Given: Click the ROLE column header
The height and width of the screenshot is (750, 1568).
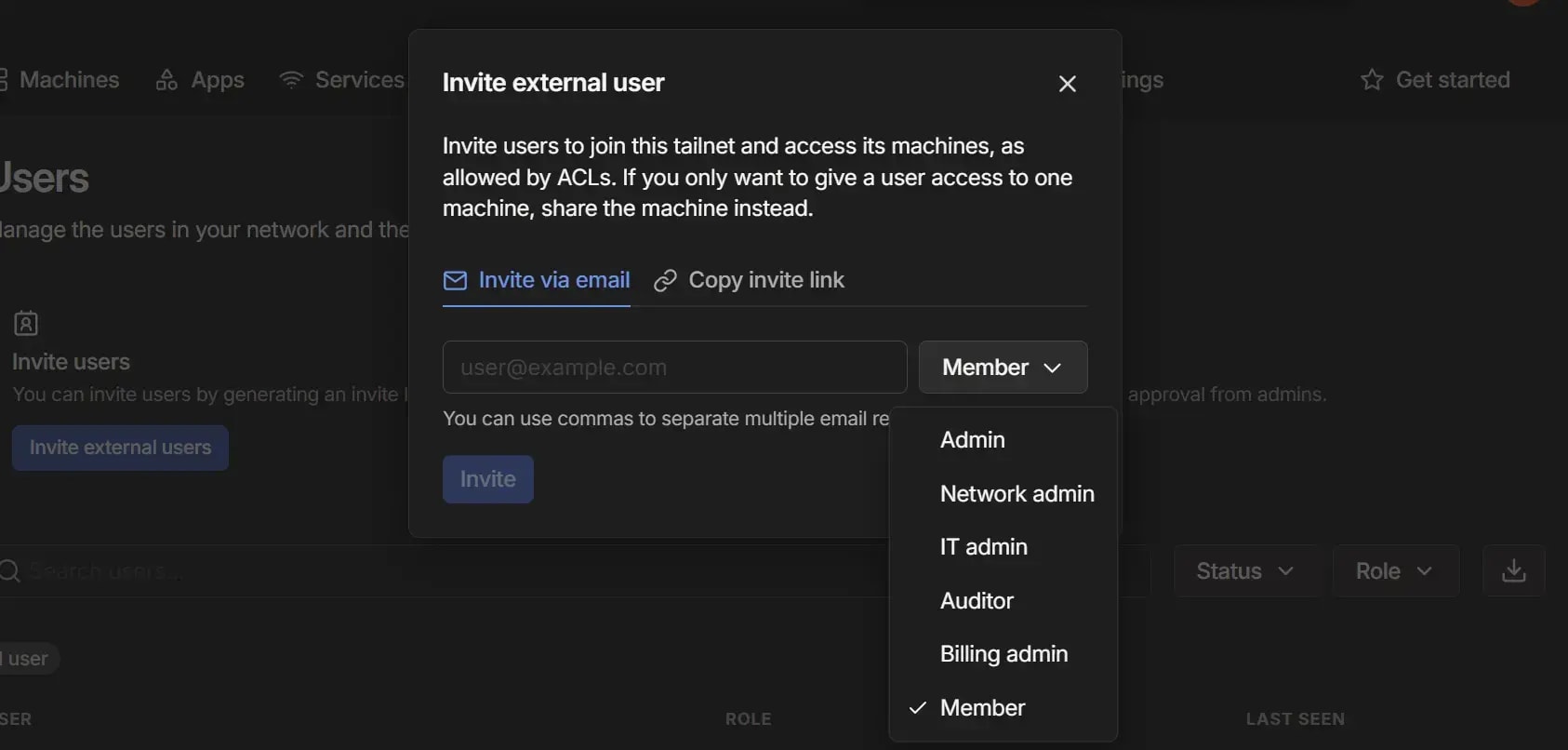Looking at the screenshot, I should click(x=748, y=719).
